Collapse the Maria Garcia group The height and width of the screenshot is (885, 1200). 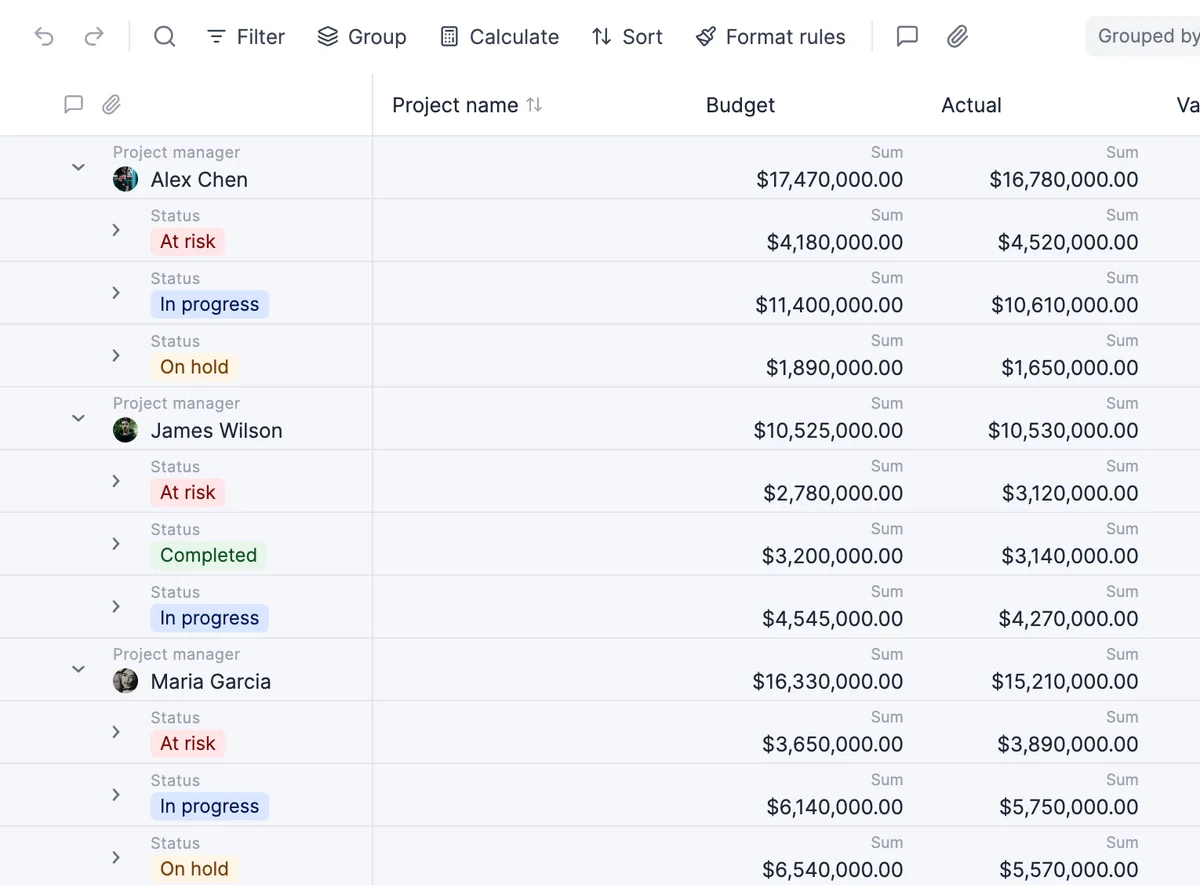click(x=78, y=669)
